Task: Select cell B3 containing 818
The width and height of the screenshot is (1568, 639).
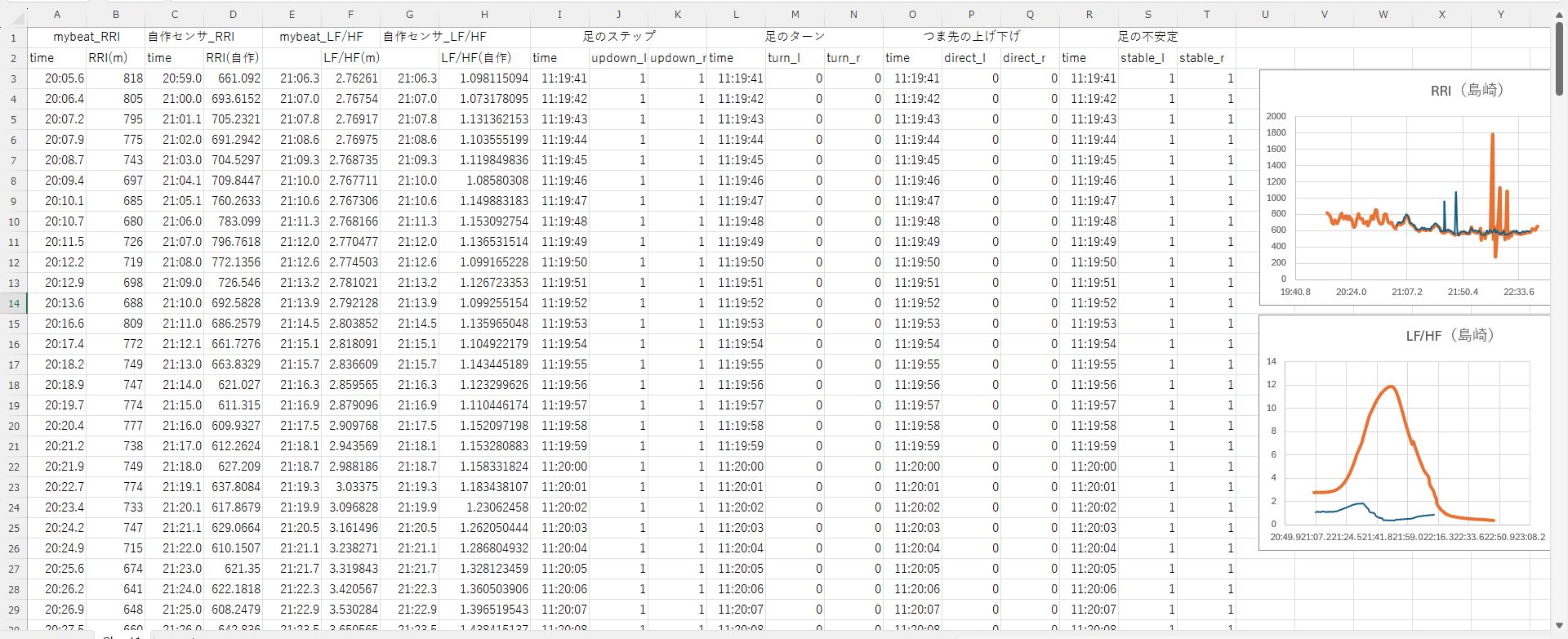Action: tap(116, 78)
